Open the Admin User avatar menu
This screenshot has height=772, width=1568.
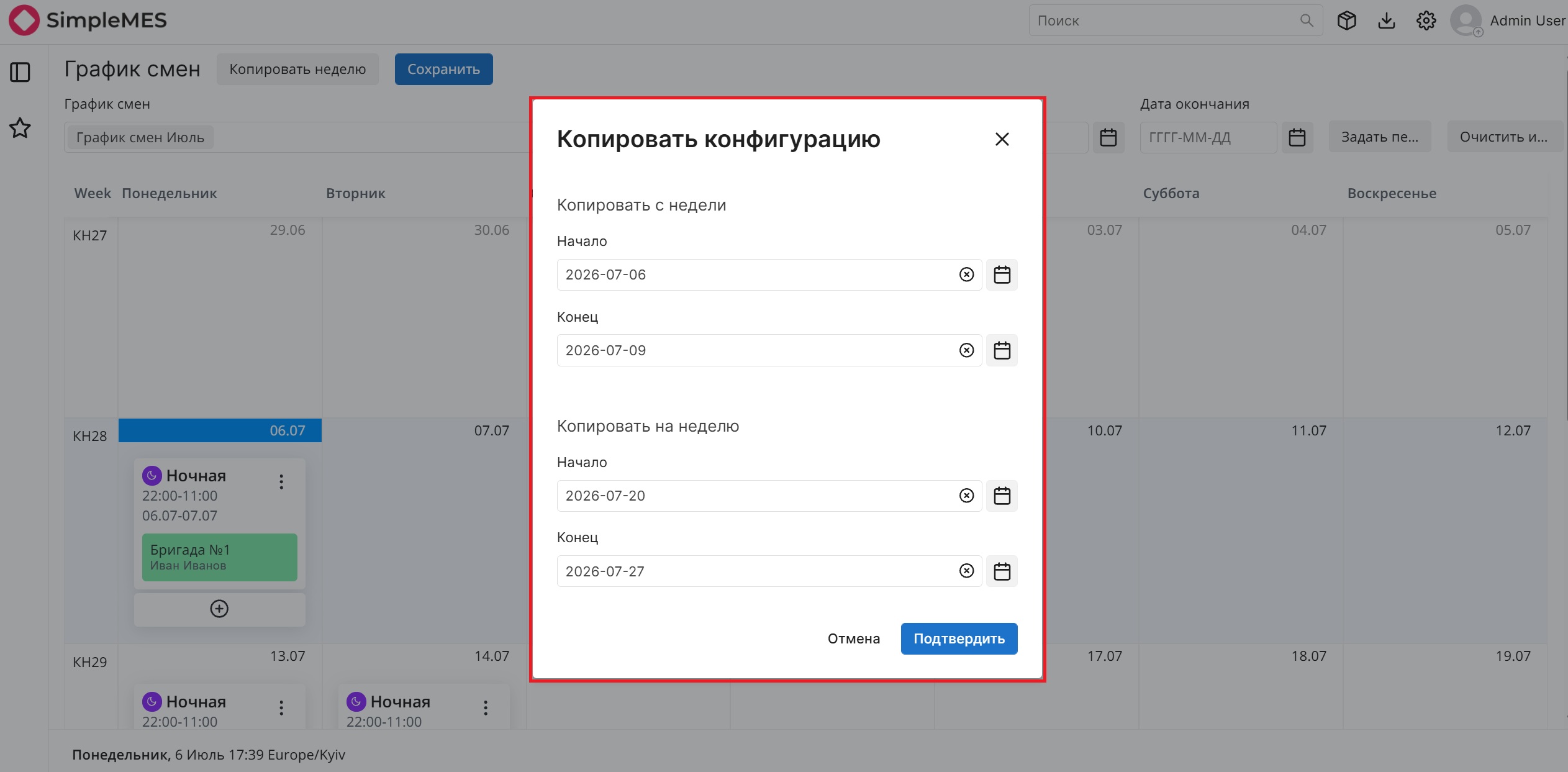tap(1466, 20)
